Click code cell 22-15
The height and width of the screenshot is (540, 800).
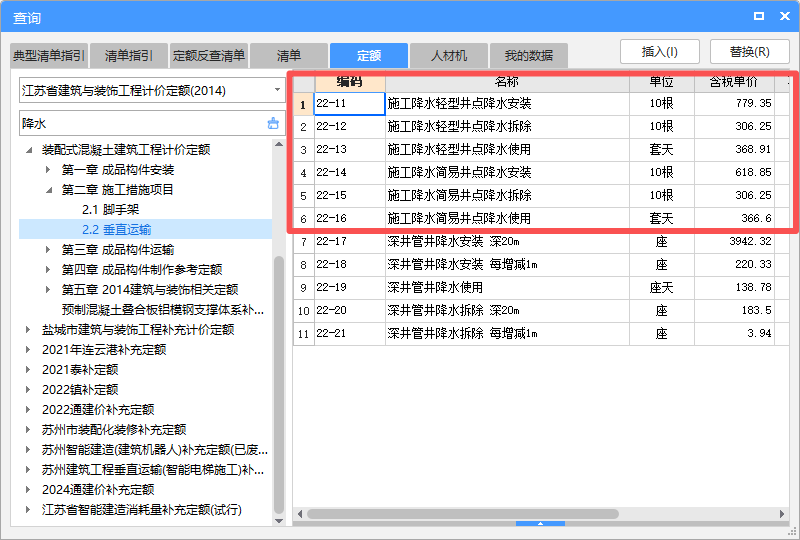(349, 195)
